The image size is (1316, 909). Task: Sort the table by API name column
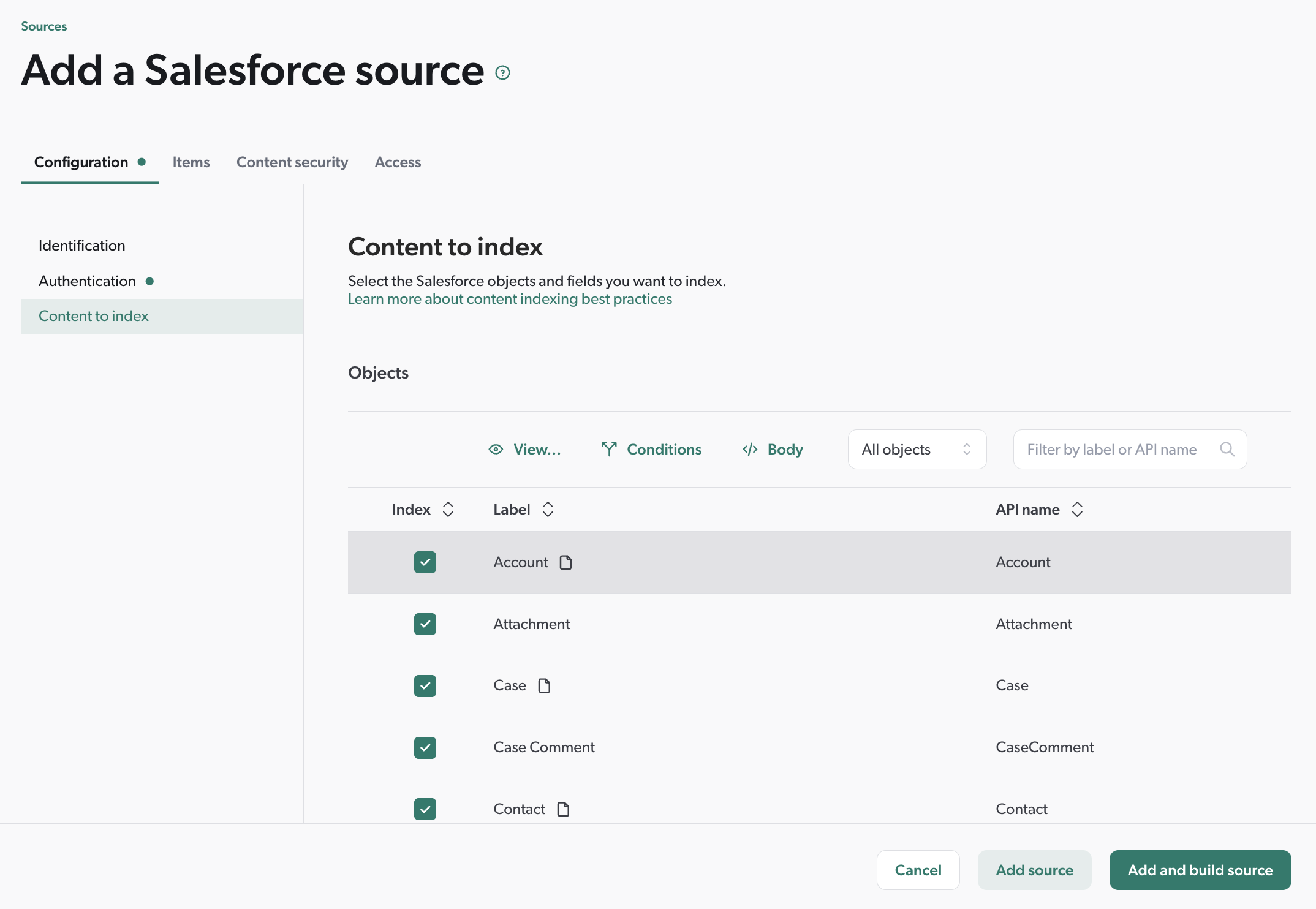coord(1078,508)
